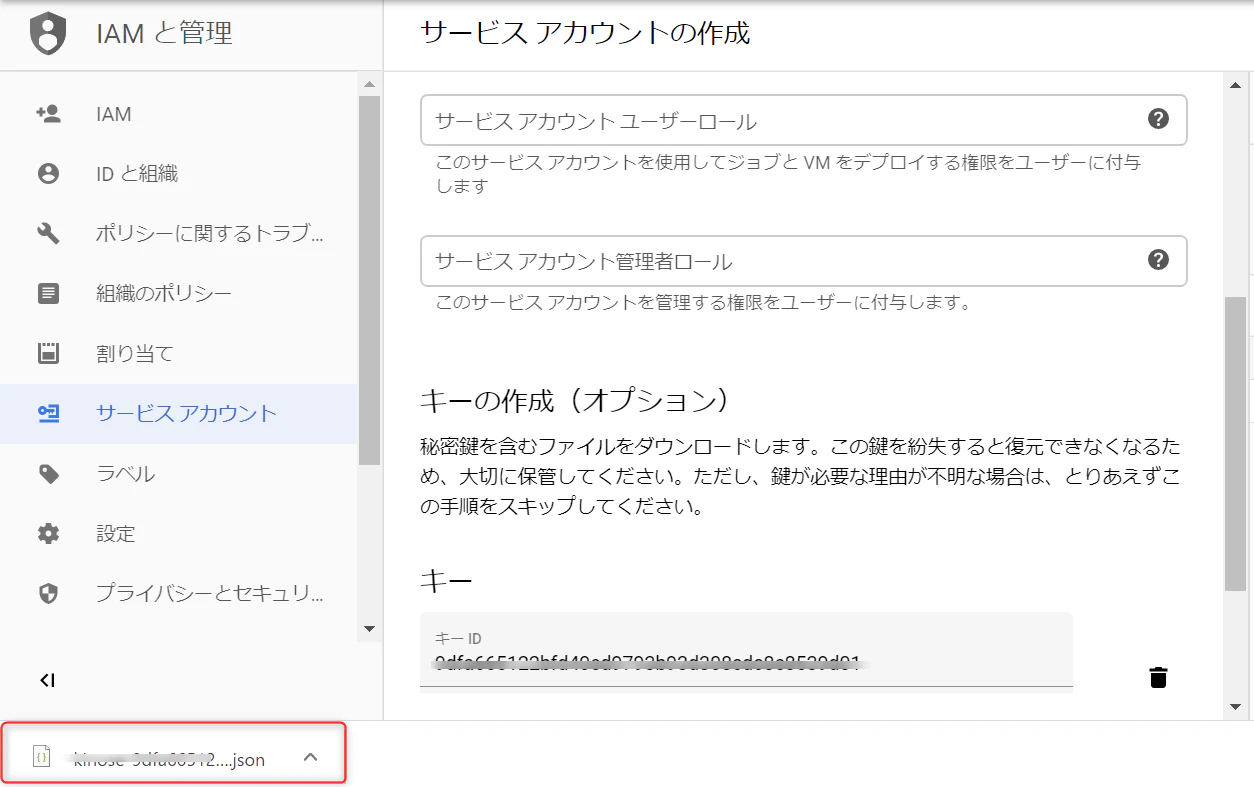Click the サービス アカウント ユーザーロール input field
Screen dimensions: 1254x787
(803, 121)
